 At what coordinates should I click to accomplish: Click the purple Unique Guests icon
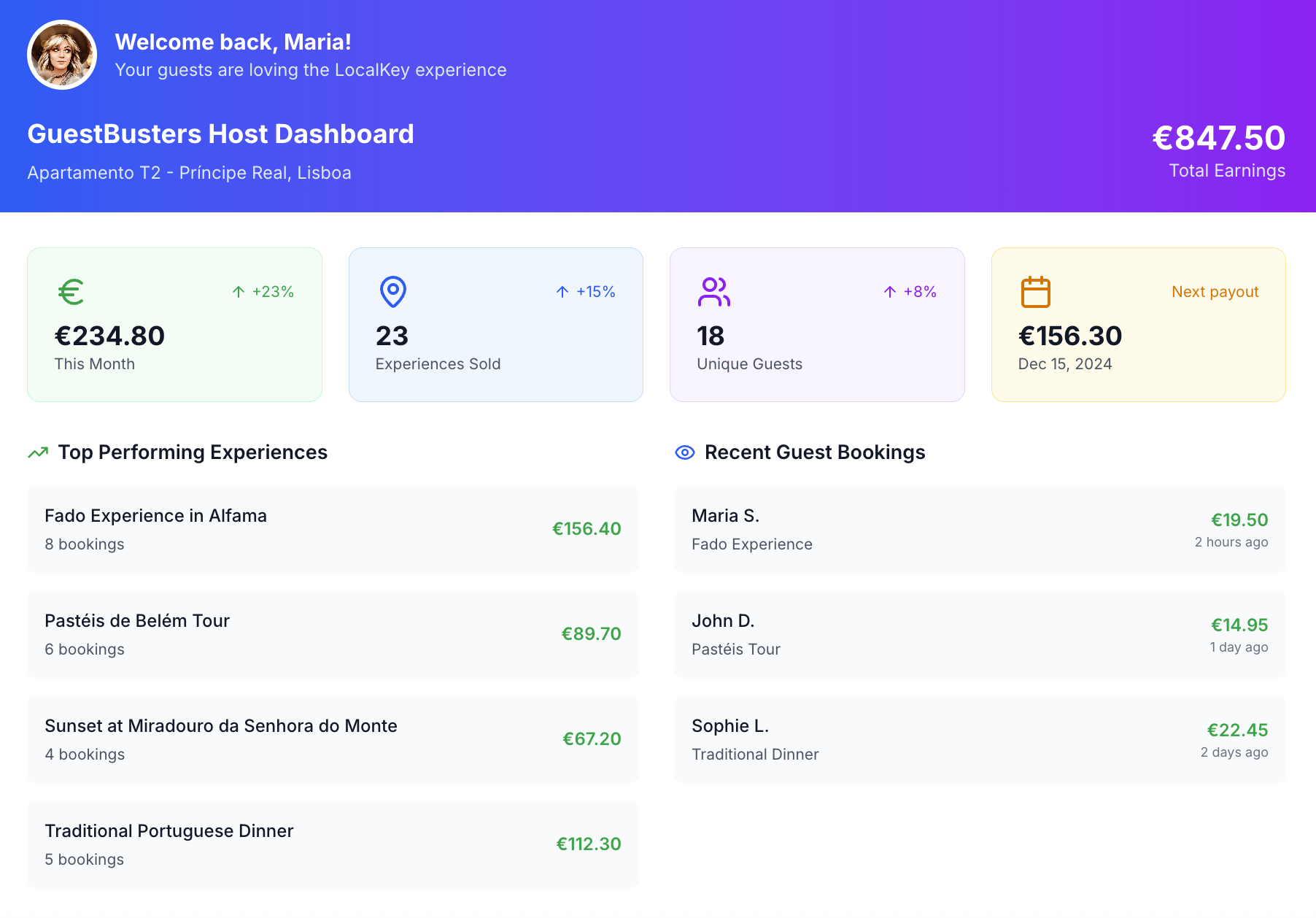[x=713, y=291]
